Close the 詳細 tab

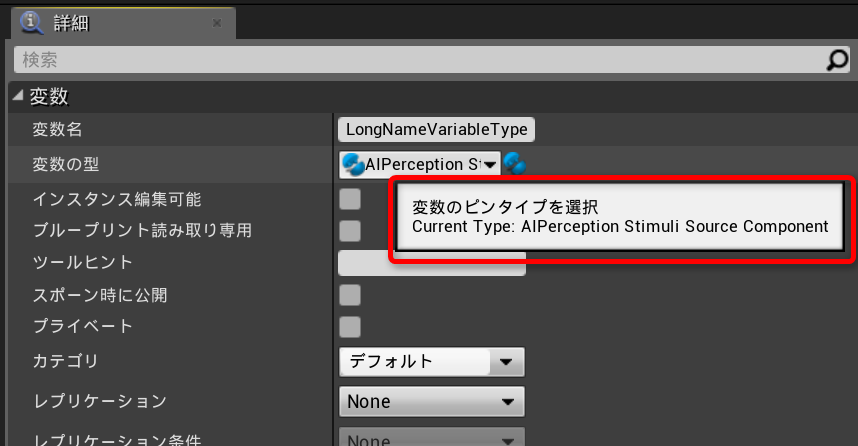(217, 23)
